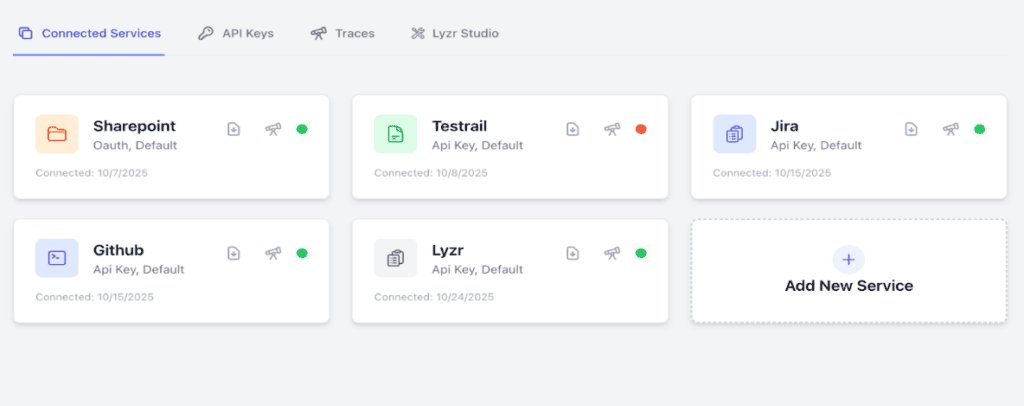Click 'Connected: 10/15/2025' on the Jira card
Viewport: 1024px width, 406px height.
[772, 173]
